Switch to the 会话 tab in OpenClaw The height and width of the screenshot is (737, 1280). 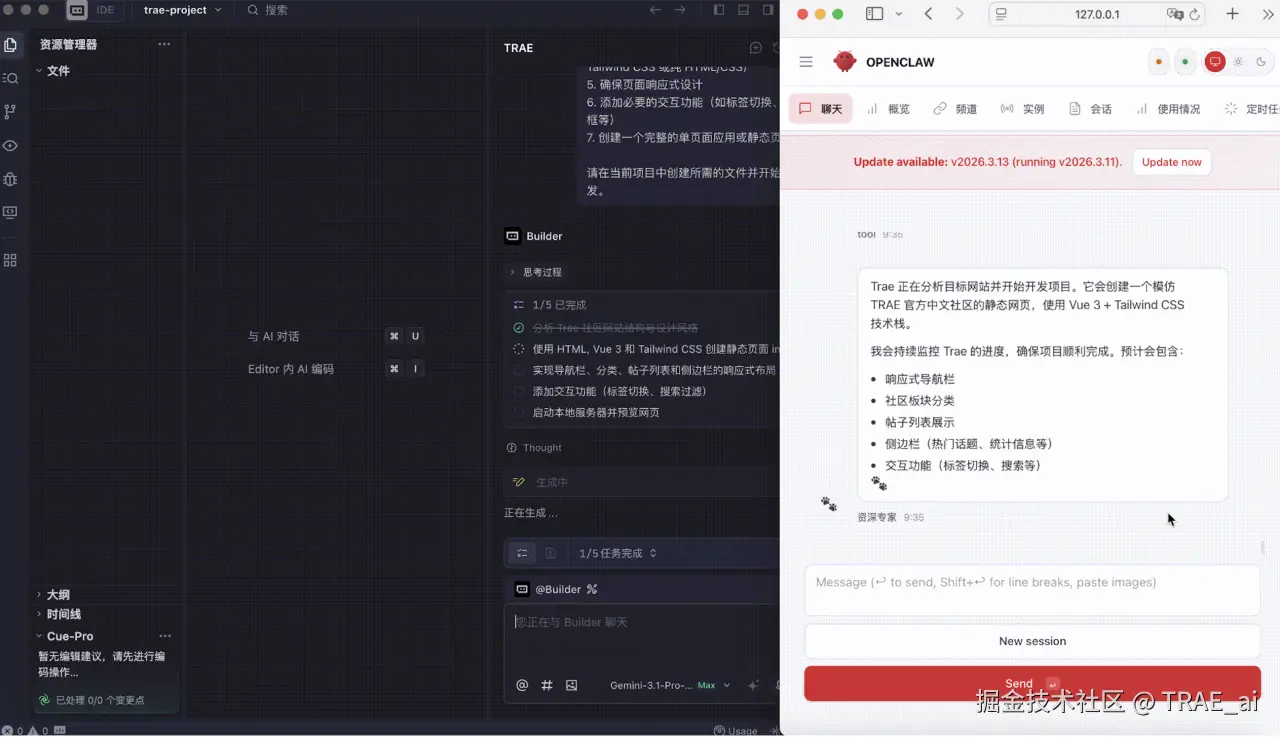(1090, 109)
